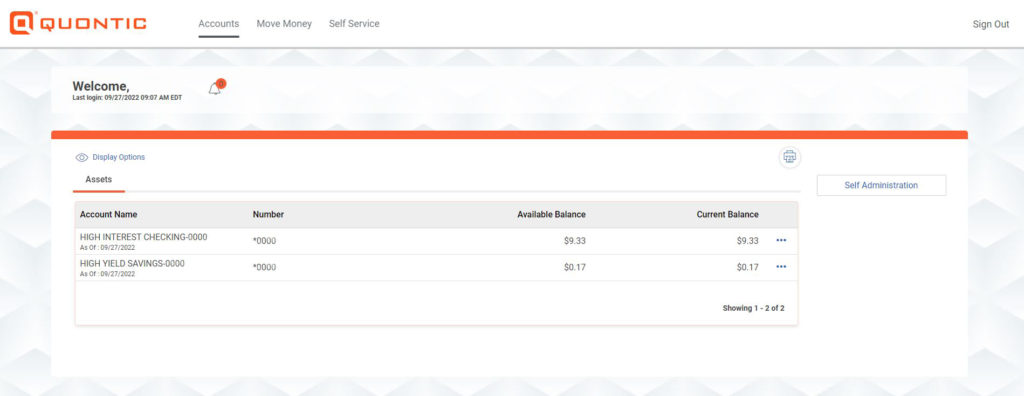Open the HIGH YIELD SAVINGS-0000 account
Viewport: 1024px width, 396px height.
(x=133, y=263)
